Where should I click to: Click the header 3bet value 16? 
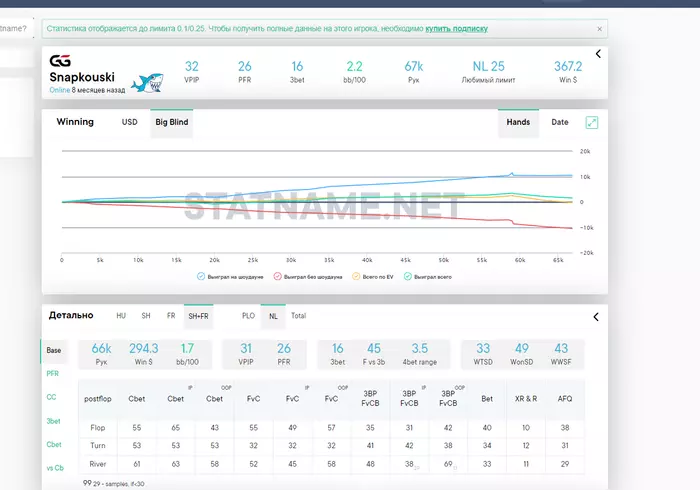tap(297, 66)
